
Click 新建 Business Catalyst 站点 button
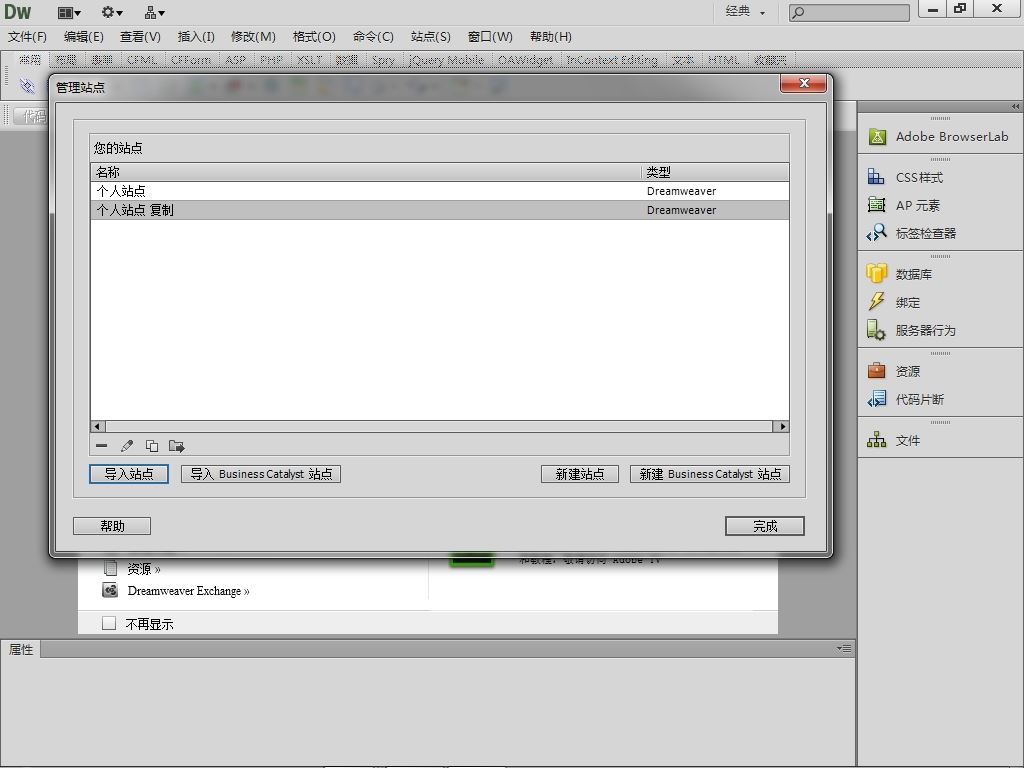pos(710,474)
